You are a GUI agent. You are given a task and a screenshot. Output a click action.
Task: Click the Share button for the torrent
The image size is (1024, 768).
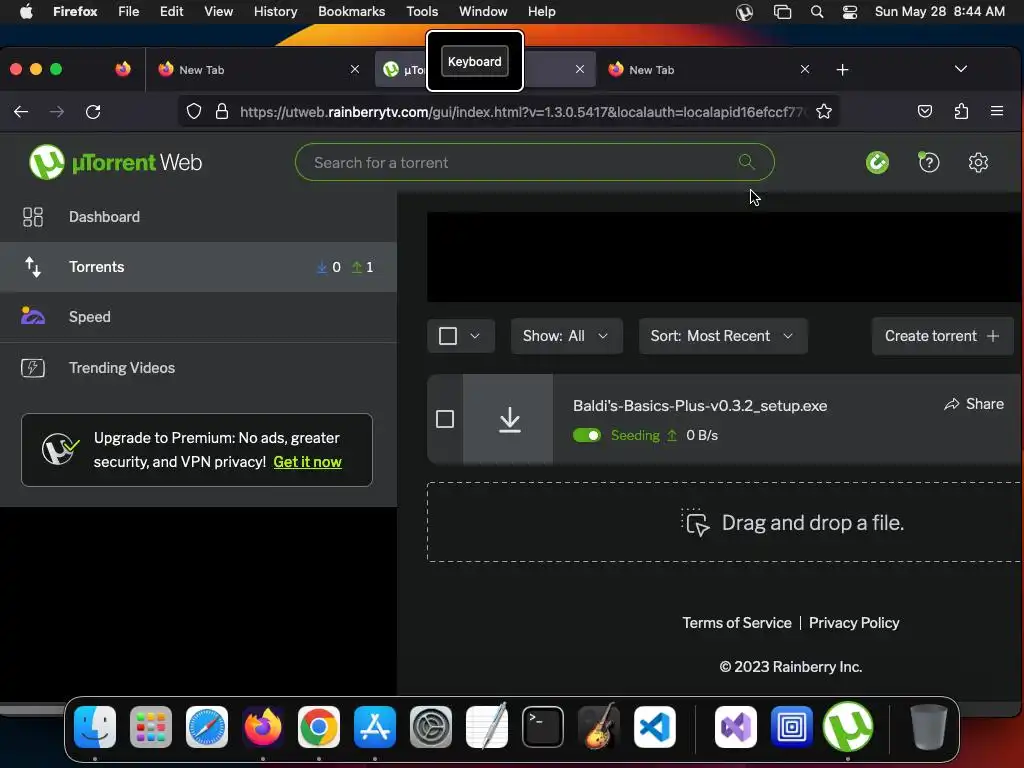point(974,404)
